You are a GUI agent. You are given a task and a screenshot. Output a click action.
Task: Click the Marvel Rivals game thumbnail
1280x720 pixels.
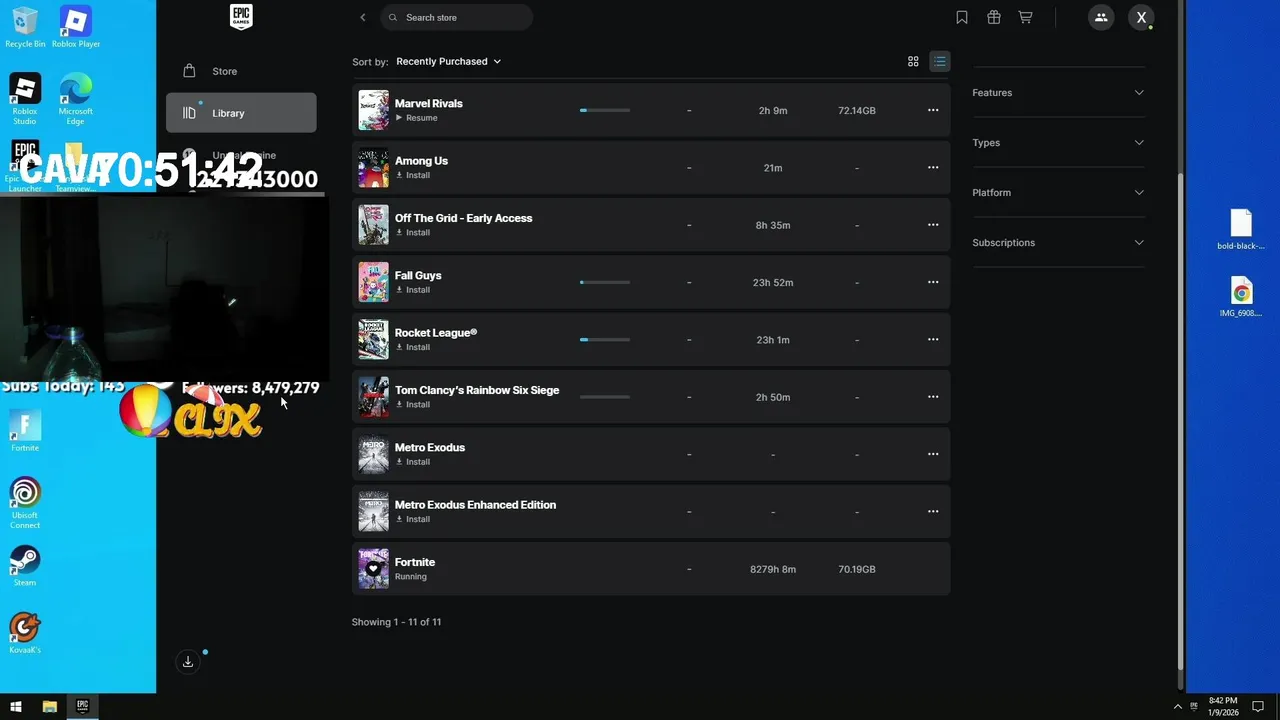click(373, 110)
